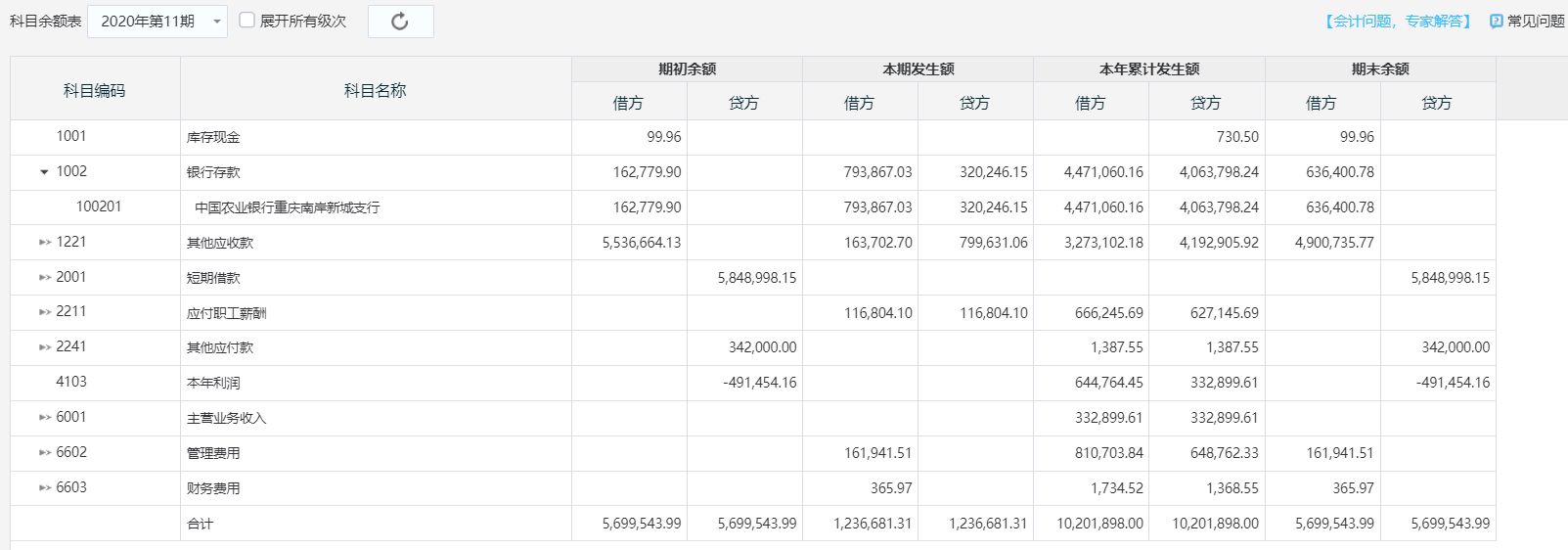Open the 2020年第11期 period dropdown
Image resolution: width=1568 pixels, height=550 pixels.
click(x=157, y=22)
